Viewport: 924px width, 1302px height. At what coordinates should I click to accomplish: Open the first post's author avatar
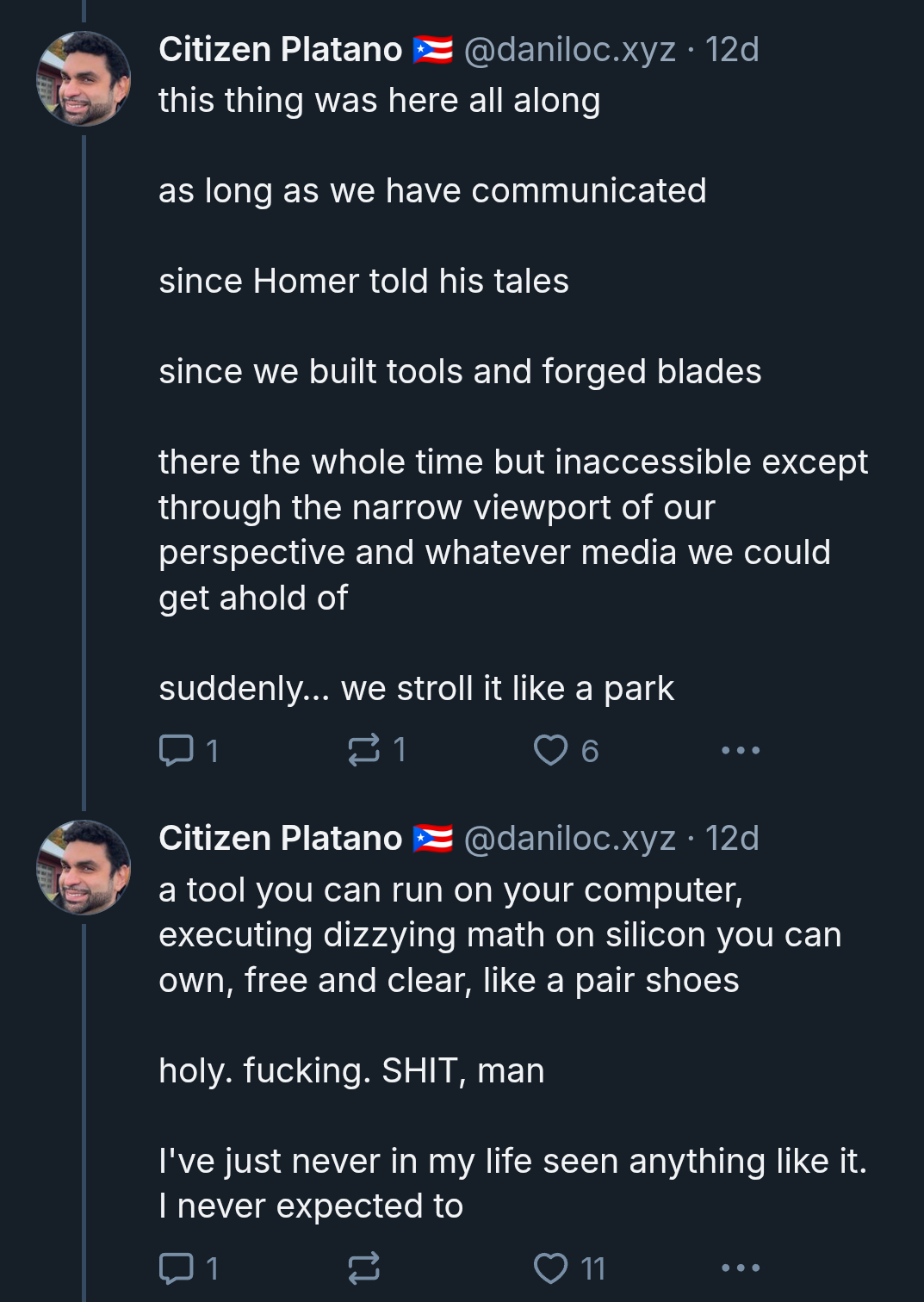coord(84,79)
